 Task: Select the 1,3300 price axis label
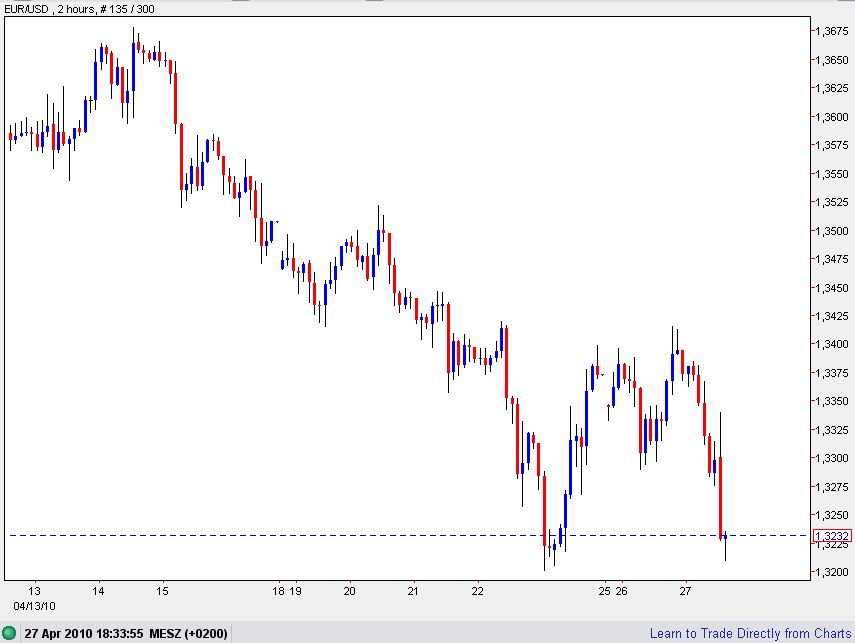pyautogui.click(x=833, y=458)
